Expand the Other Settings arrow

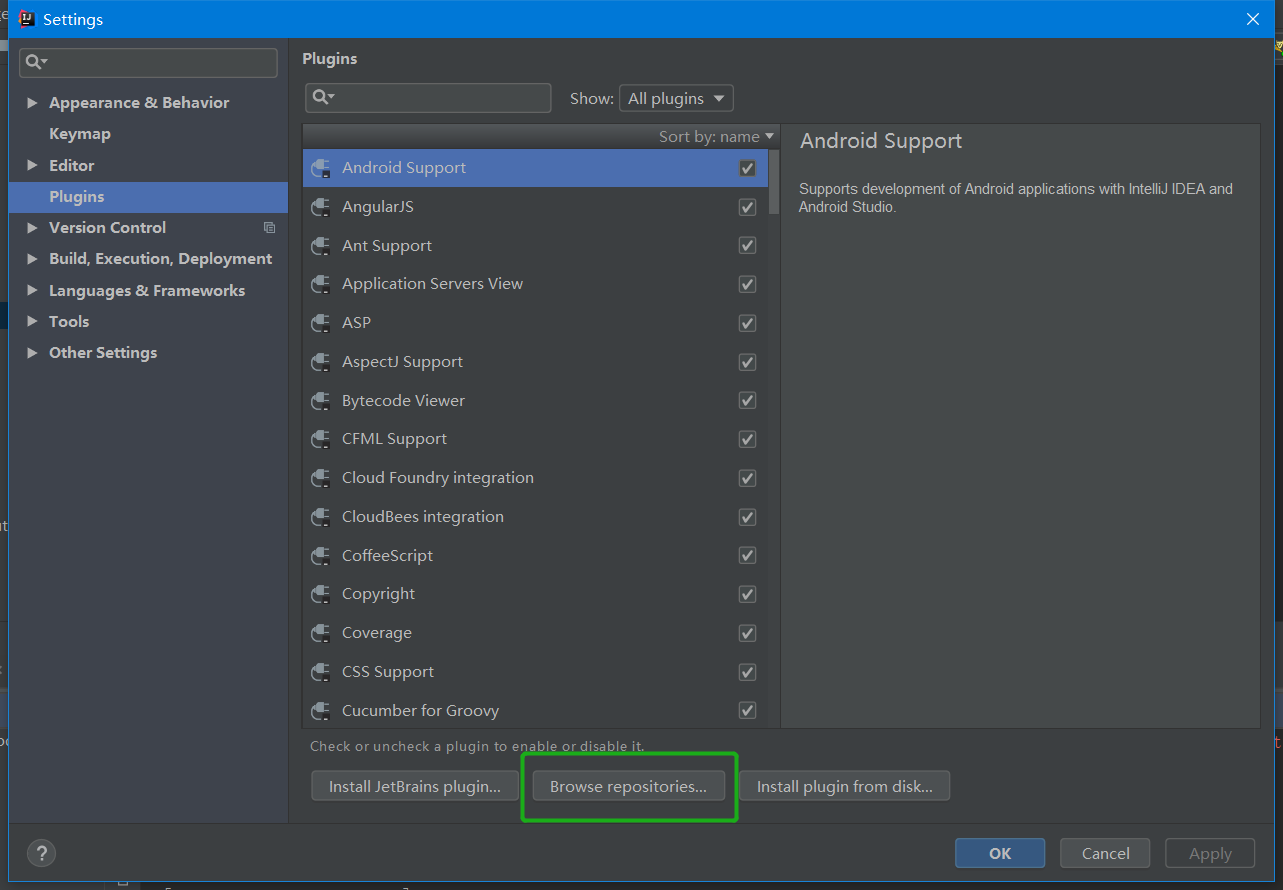pos(32,353)
